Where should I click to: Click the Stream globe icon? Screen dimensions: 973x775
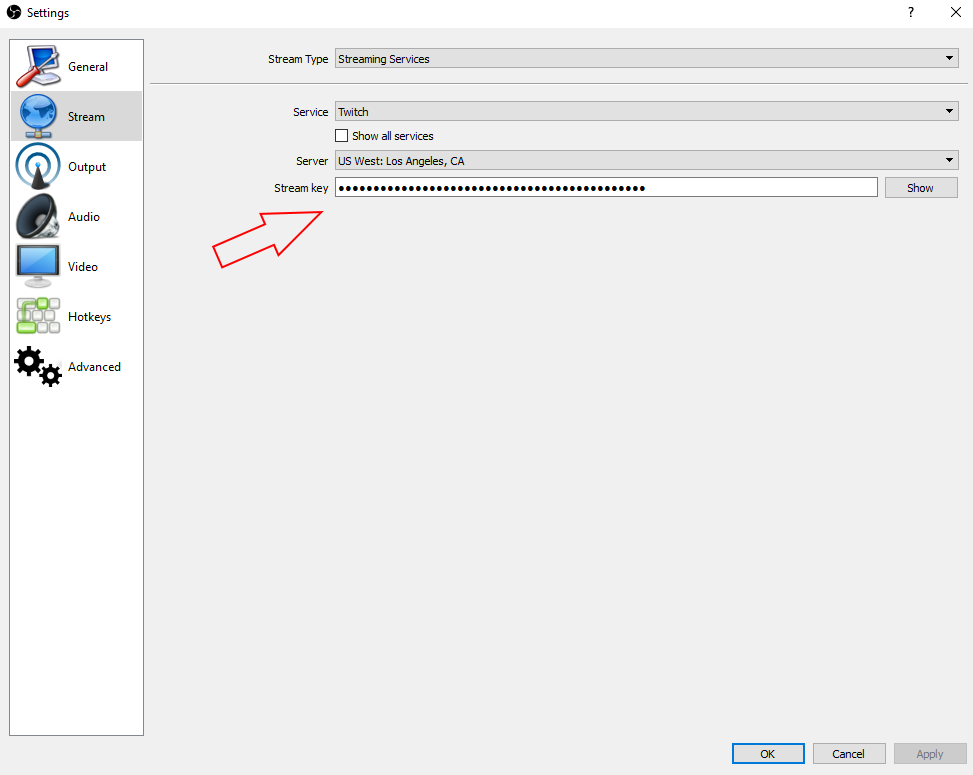(x=38, y=116)
